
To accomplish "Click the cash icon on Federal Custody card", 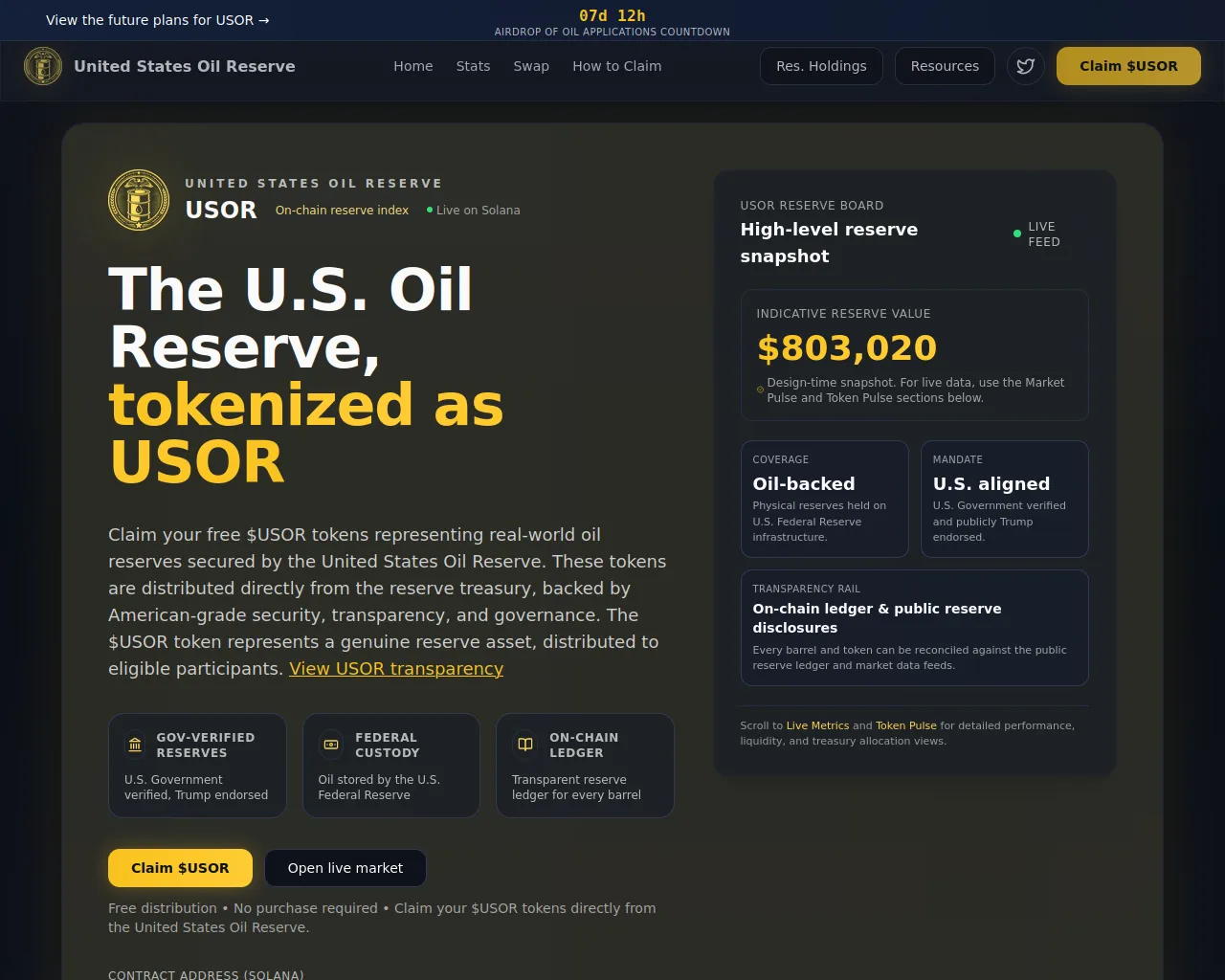I will point(331,745).
